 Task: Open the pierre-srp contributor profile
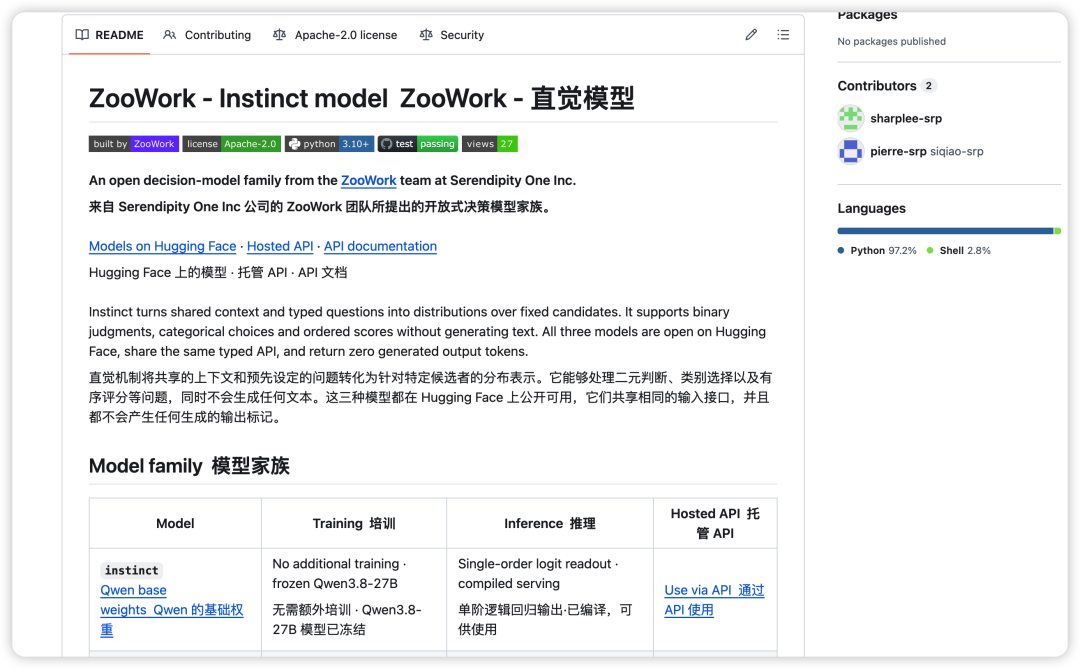(x=898, y=152)
